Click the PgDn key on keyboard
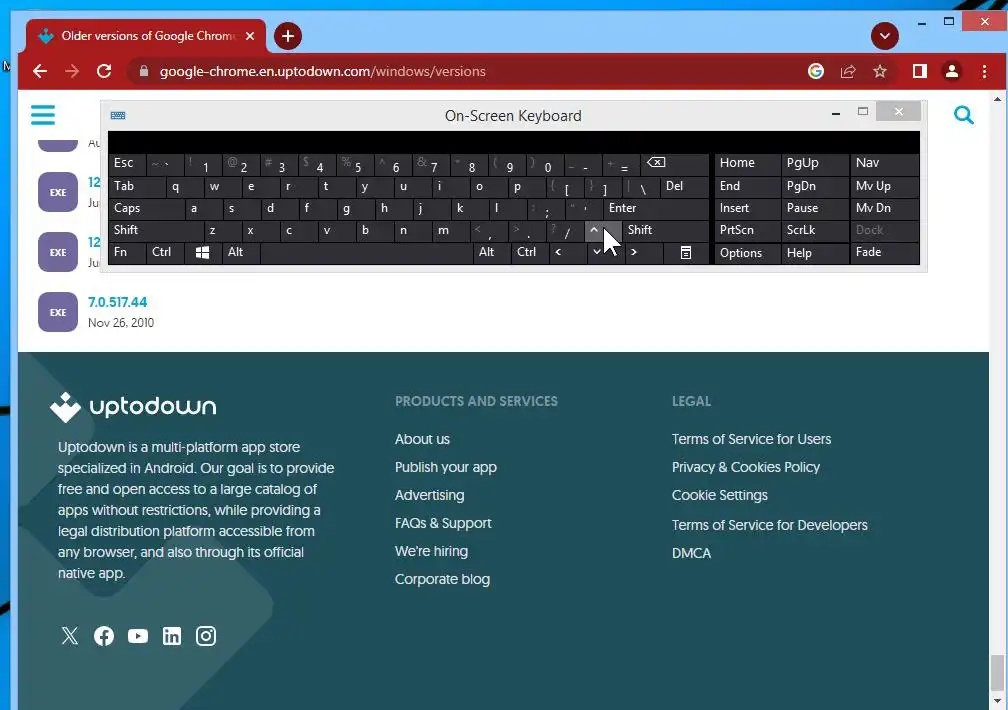 tap(815, 187)
